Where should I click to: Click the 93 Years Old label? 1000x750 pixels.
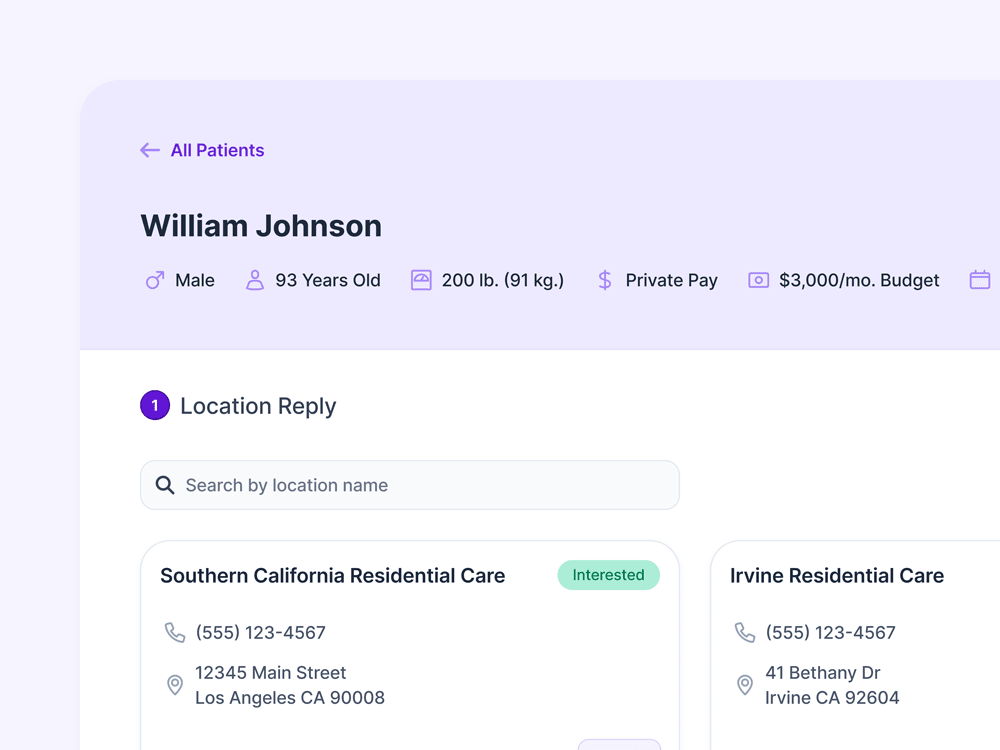coord(328,281)
